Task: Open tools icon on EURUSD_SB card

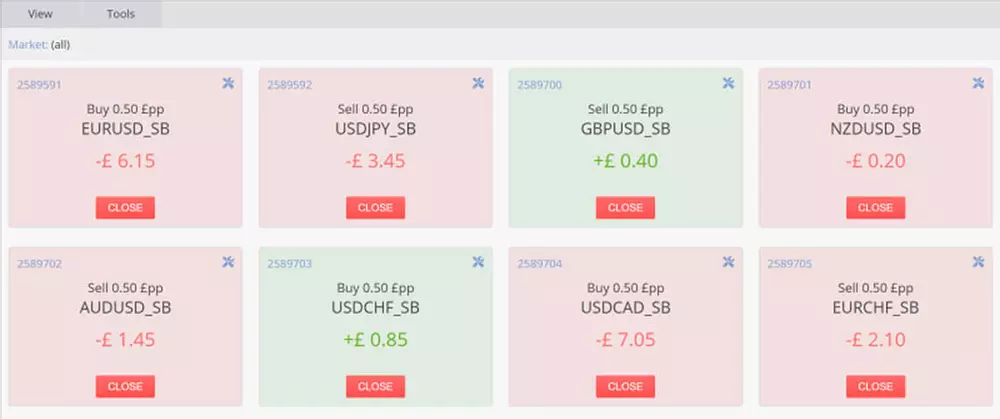Action: [x=228, y=84]
